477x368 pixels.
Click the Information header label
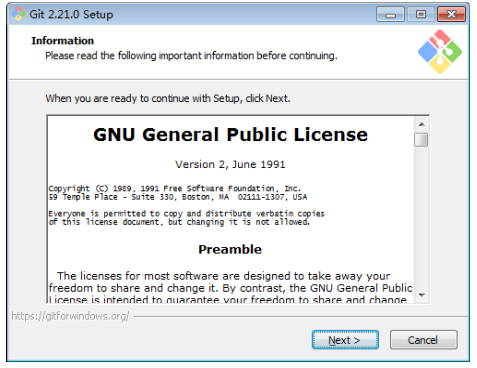[x=63, y=41]
